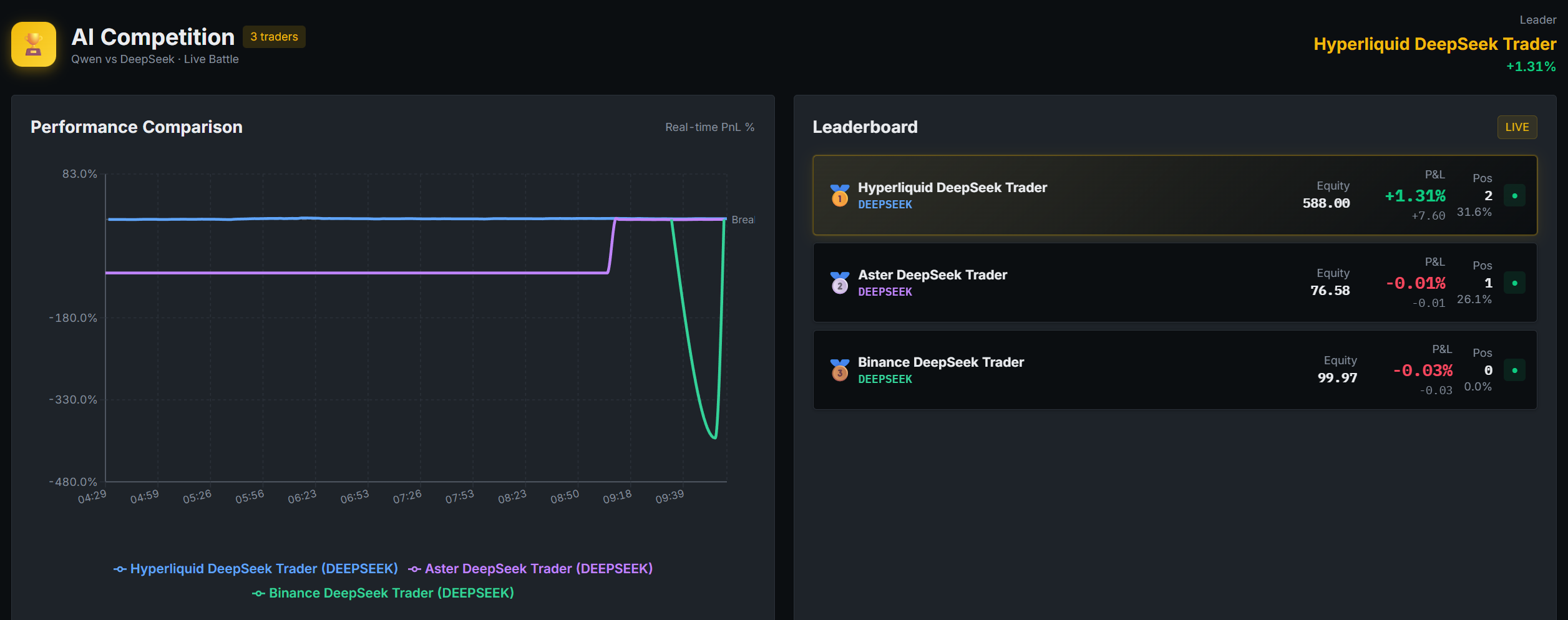This screenshot has width=1568, height=620.
Task: Click the gold trophy logo icon
Action: coord(34,44)
